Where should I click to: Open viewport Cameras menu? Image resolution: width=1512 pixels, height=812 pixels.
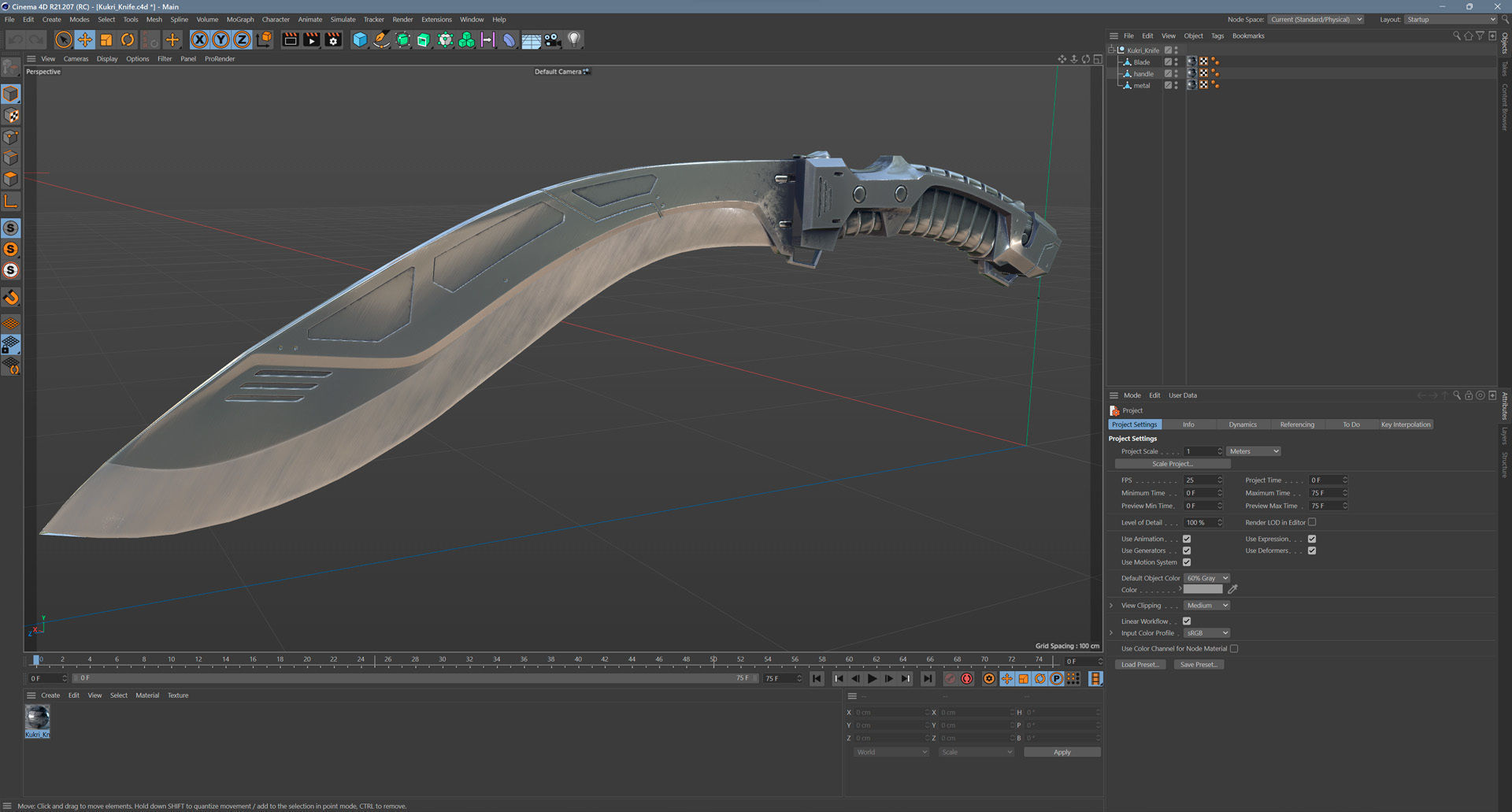(76, 59)
